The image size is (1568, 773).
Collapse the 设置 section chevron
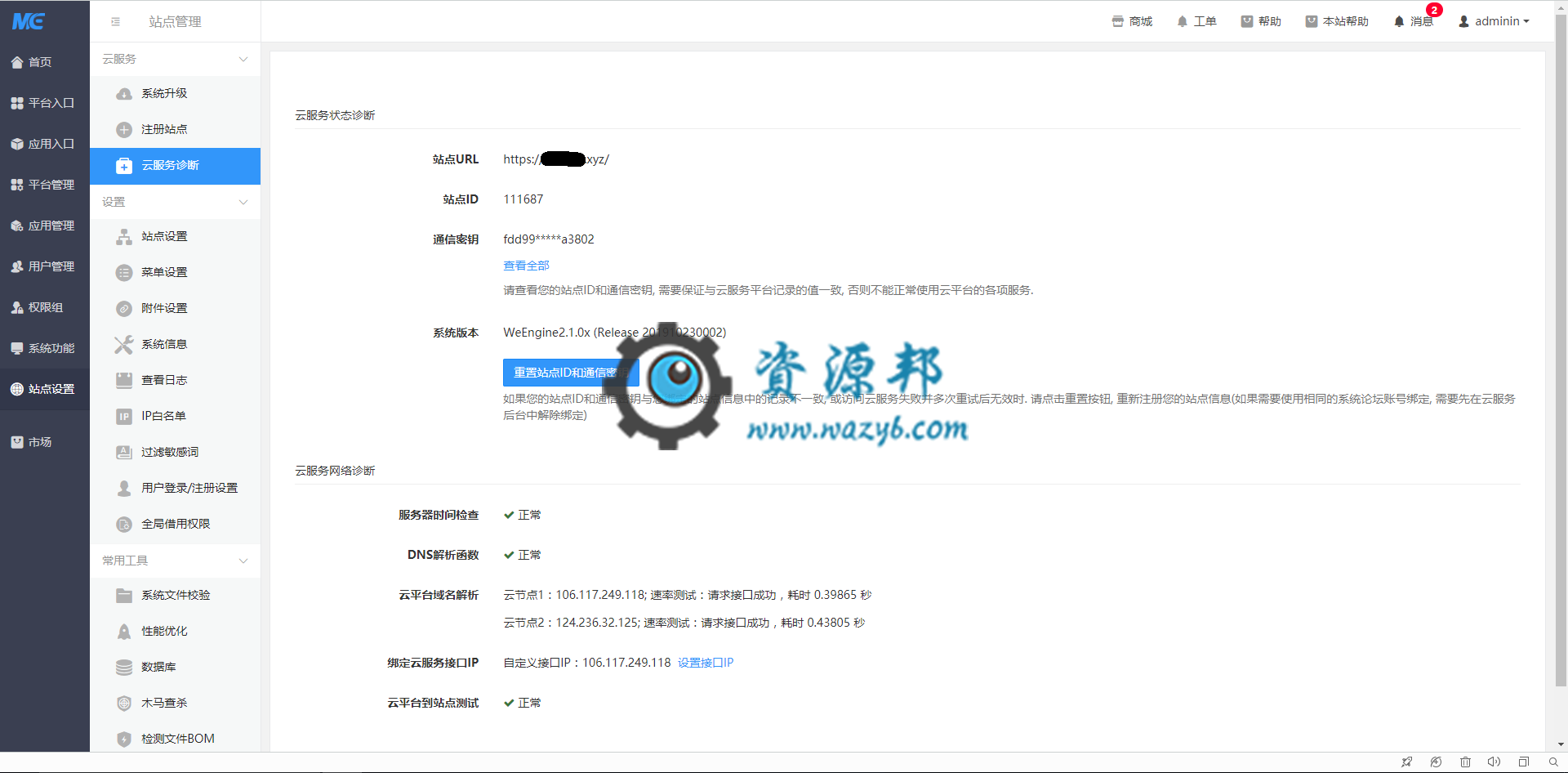click(x=243, y=203)
